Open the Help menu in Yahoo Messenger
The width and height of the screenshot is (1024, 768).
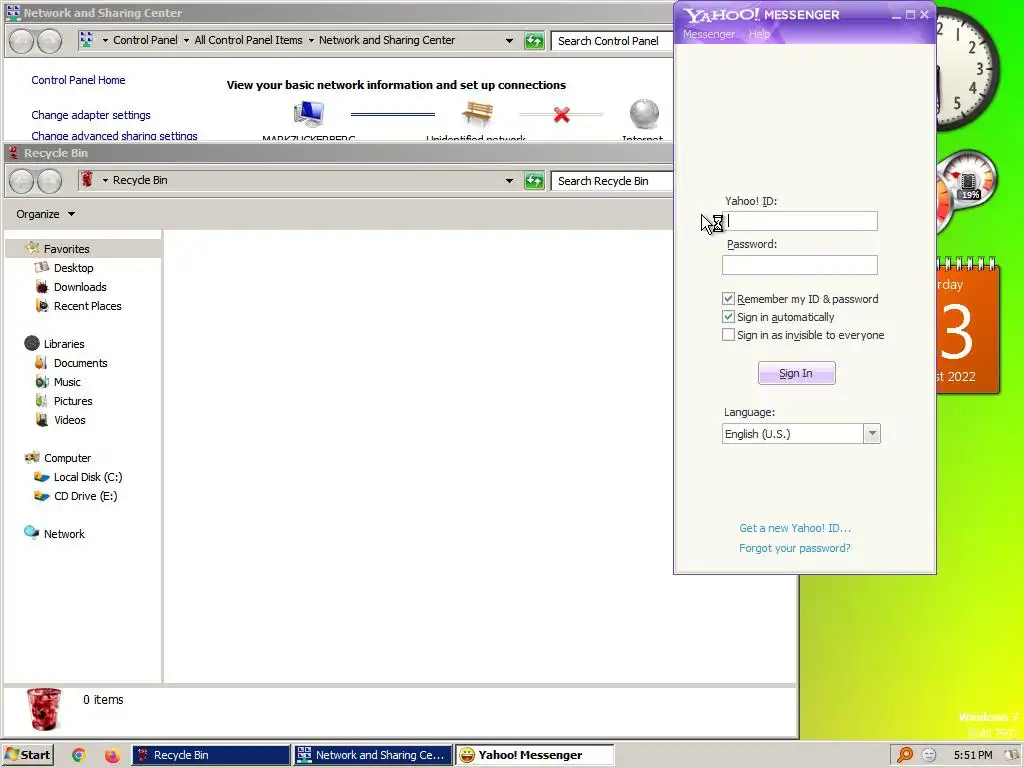pos(760,34)
